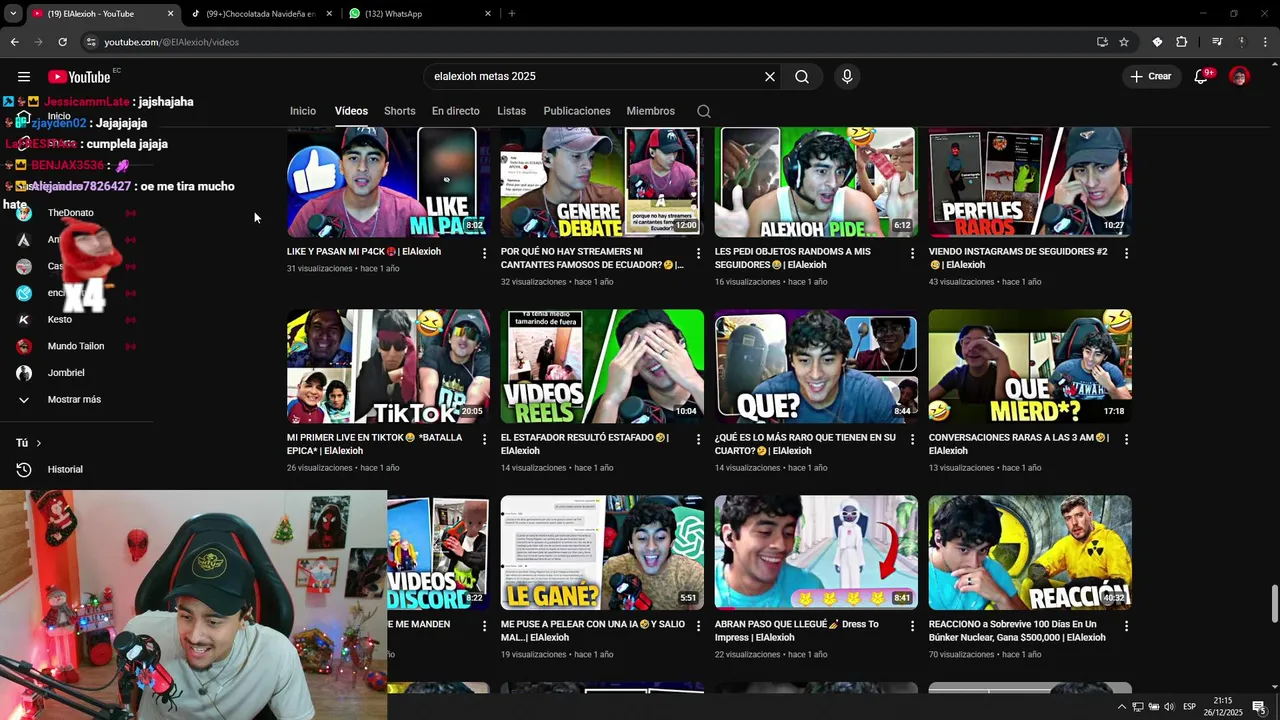Open options for REACCIONO a Sobrevive 100 Días video
The height and width of the screenshot is (720, 1280).
[x=1126, y=625]
